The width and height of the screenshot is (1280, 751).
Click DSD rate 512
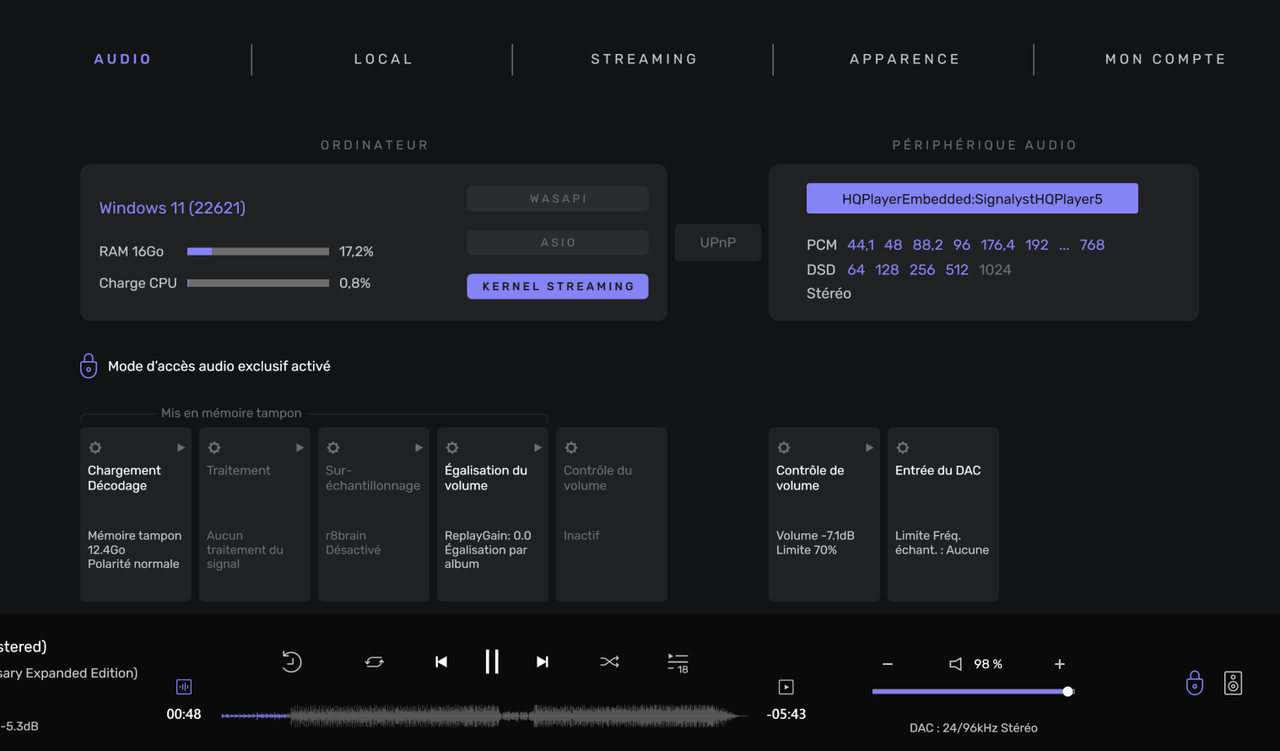click(x=957, y=270)
